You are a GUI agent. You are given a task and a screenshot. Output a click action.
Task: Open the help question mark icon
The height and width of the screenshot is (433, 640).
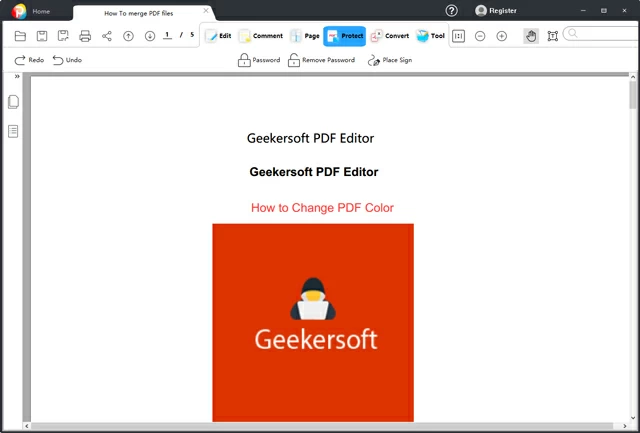(x=452, y=11)
